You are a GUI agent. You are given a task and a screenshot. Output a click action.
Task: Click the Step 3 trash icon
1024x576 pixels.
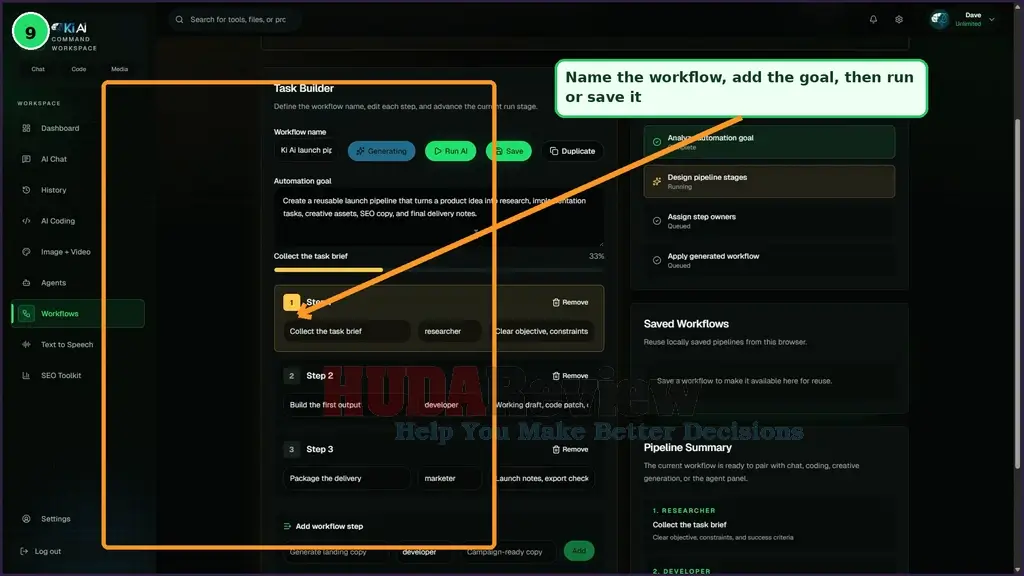point(556,449)
